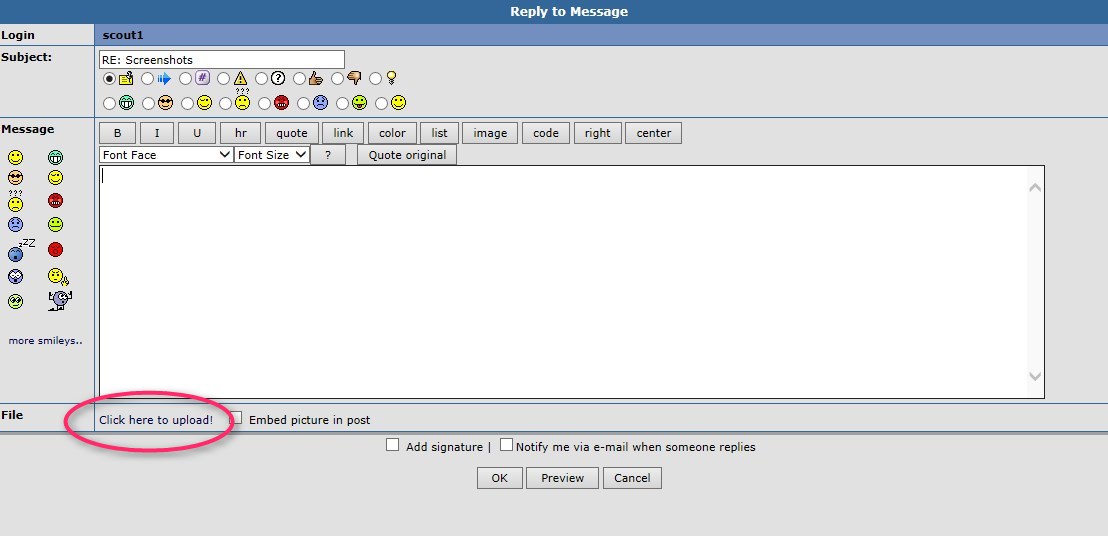Submit the reply with OK

(x=500, y=478)
